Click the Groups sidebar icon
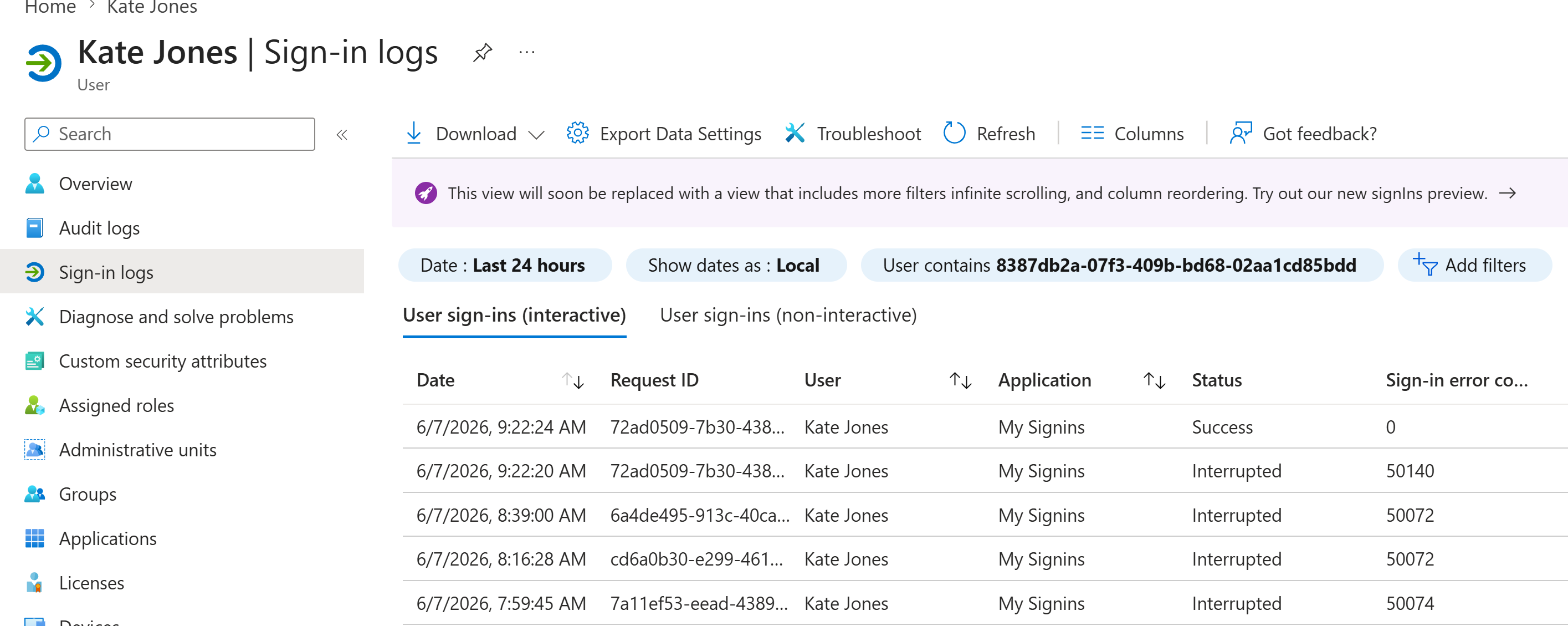The height and width of the screenshot is (626, 1568). [35, 494]
